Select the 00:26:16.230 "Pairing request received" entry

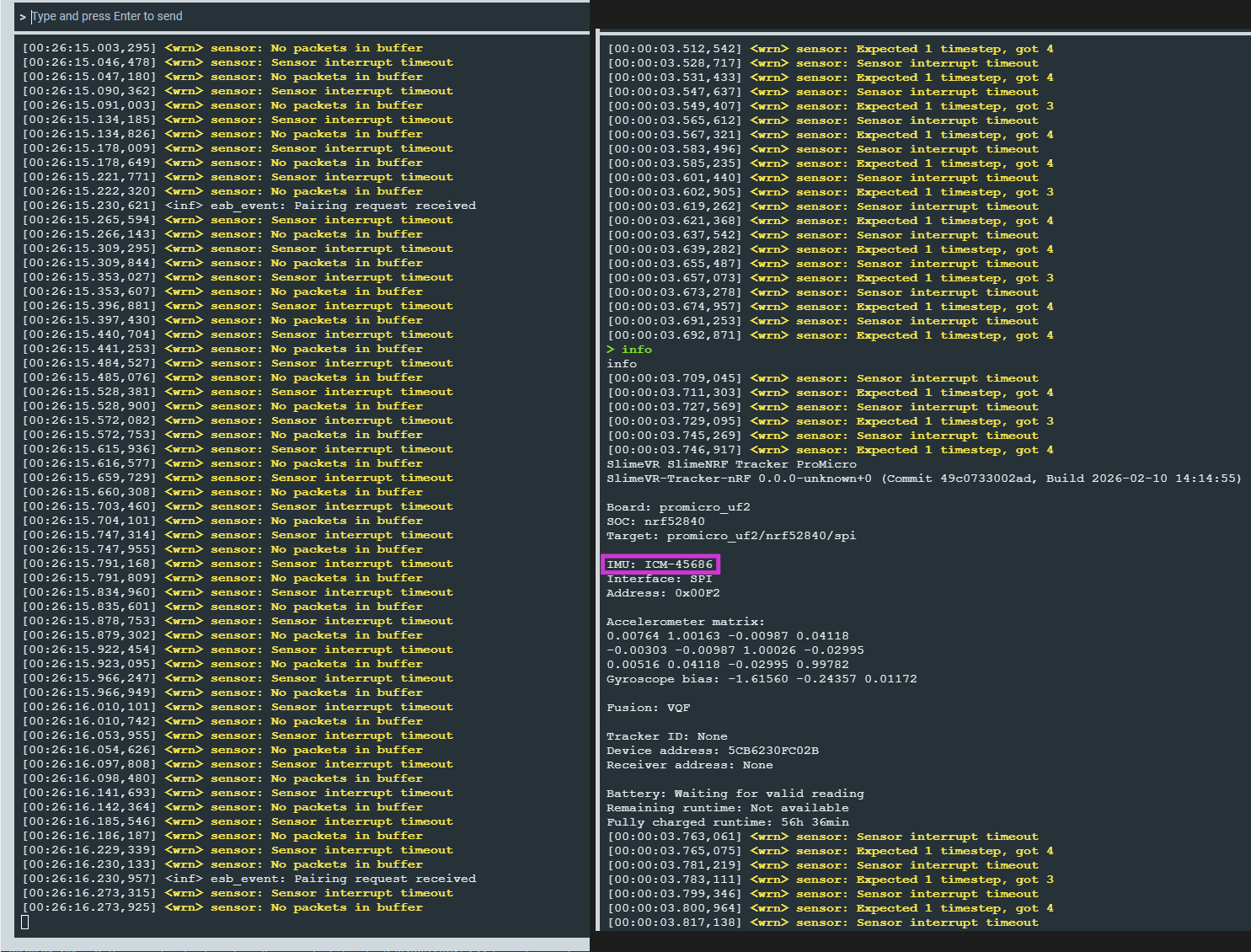(320, 879)
